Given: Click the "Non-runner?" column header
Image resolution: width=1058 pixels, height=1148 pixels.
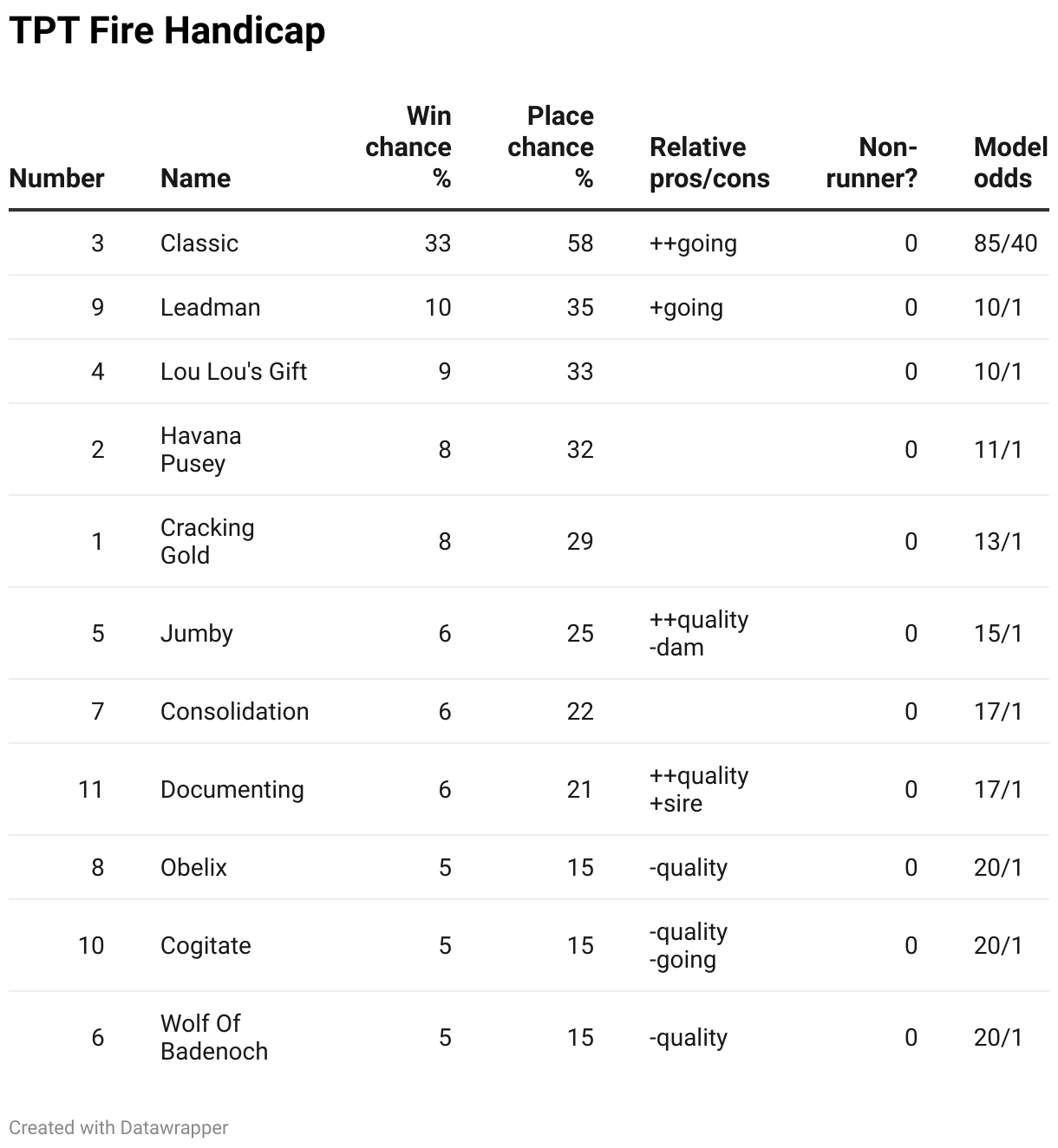Looking at the screenshot, I should tap(872, 162).
